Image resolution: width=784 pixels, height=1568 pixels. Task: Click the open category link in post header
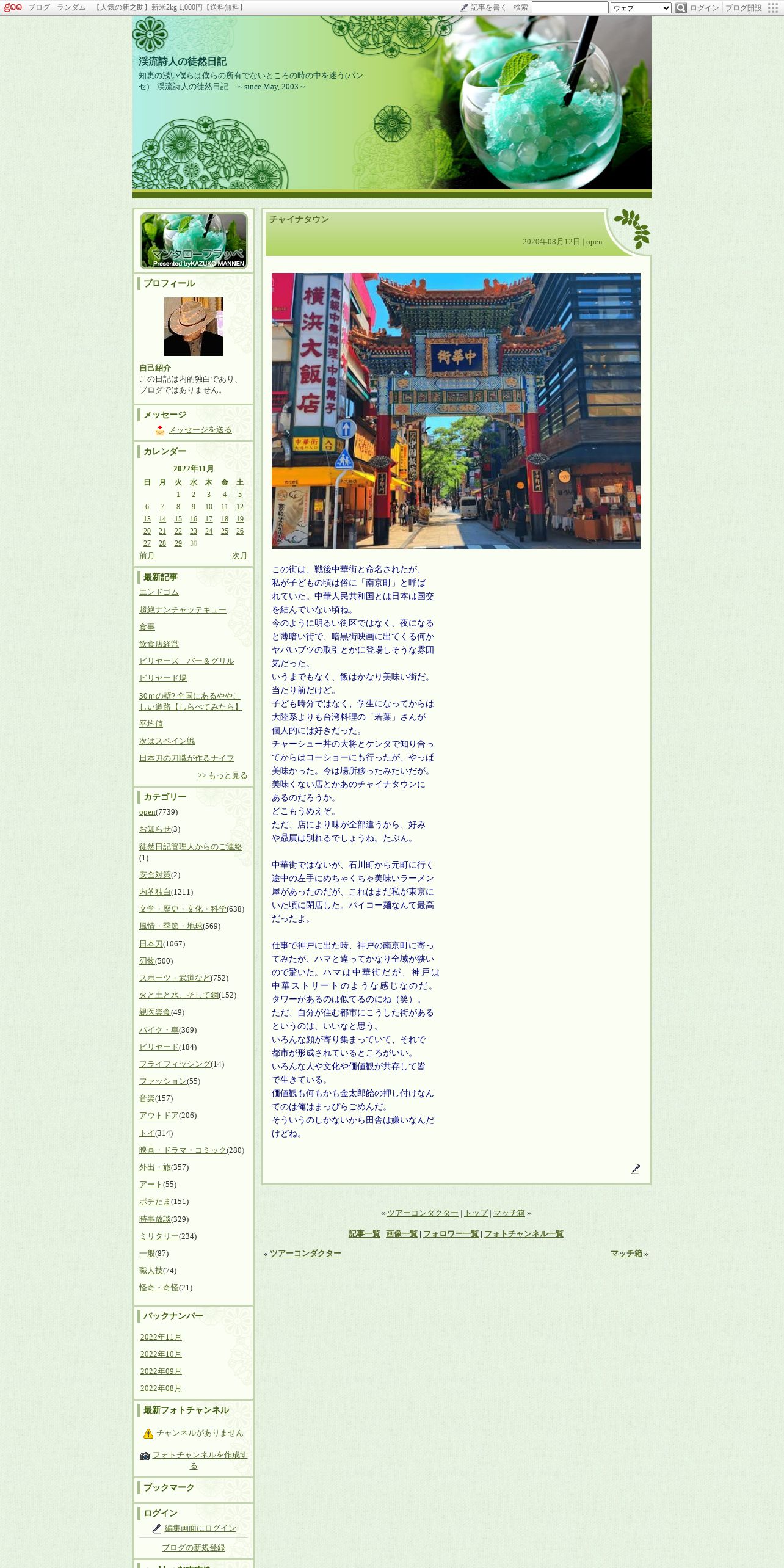tap(594, 242)
